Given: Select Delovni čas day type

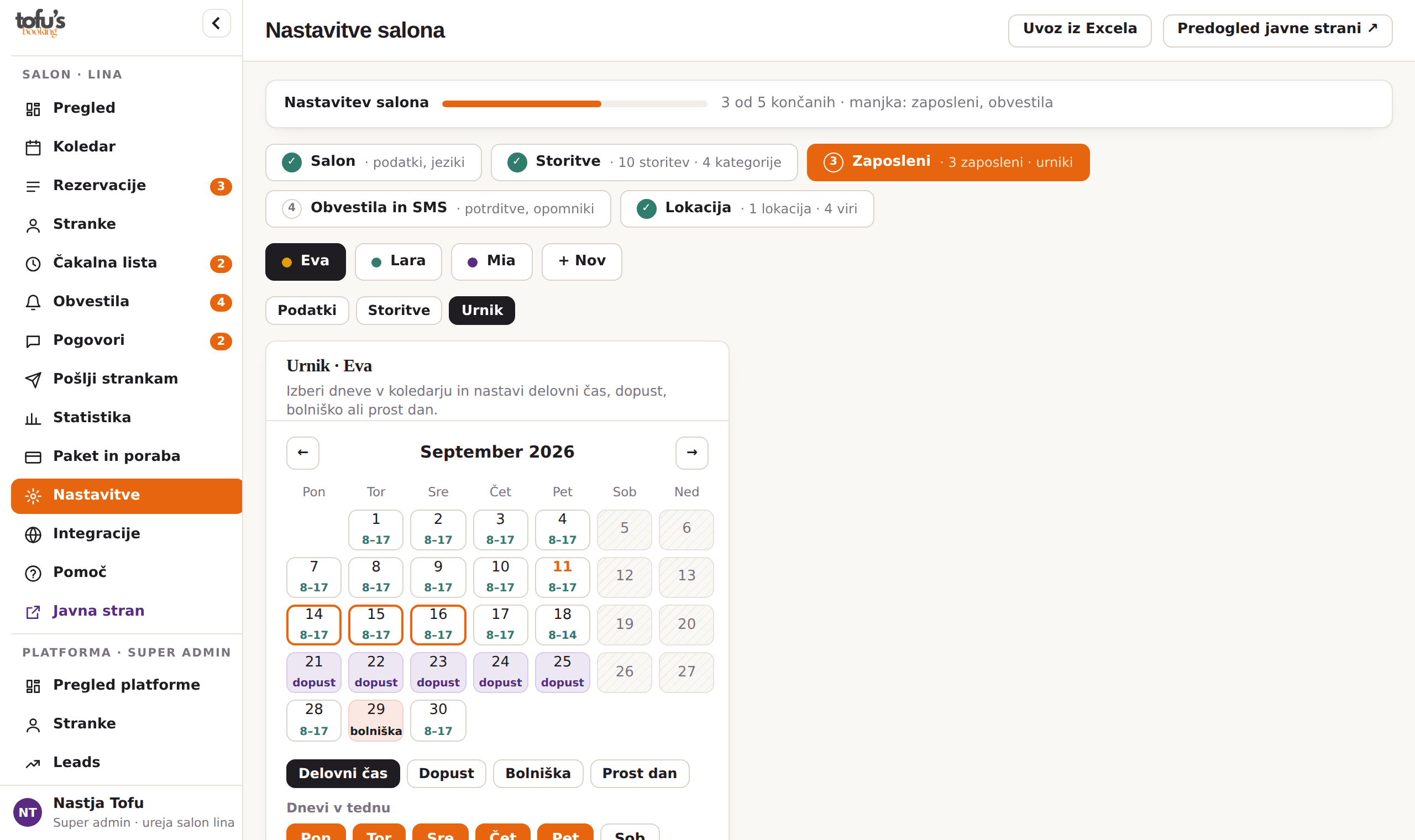Looking at the screenshot, I should (x=343, y=773).
